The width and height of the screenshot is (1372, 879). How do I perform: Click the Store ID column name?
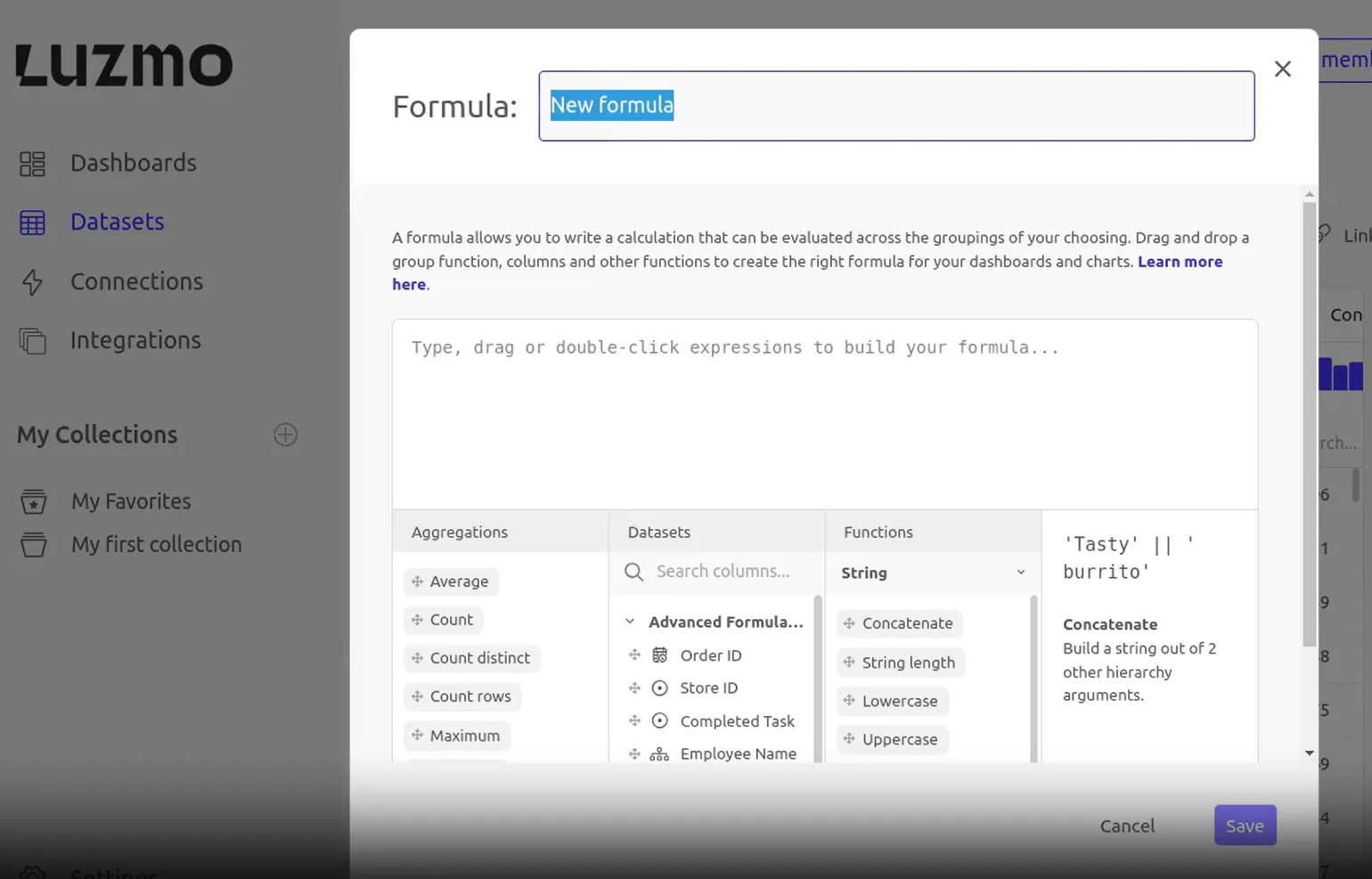pyautogui.click(x=708, y=688)
